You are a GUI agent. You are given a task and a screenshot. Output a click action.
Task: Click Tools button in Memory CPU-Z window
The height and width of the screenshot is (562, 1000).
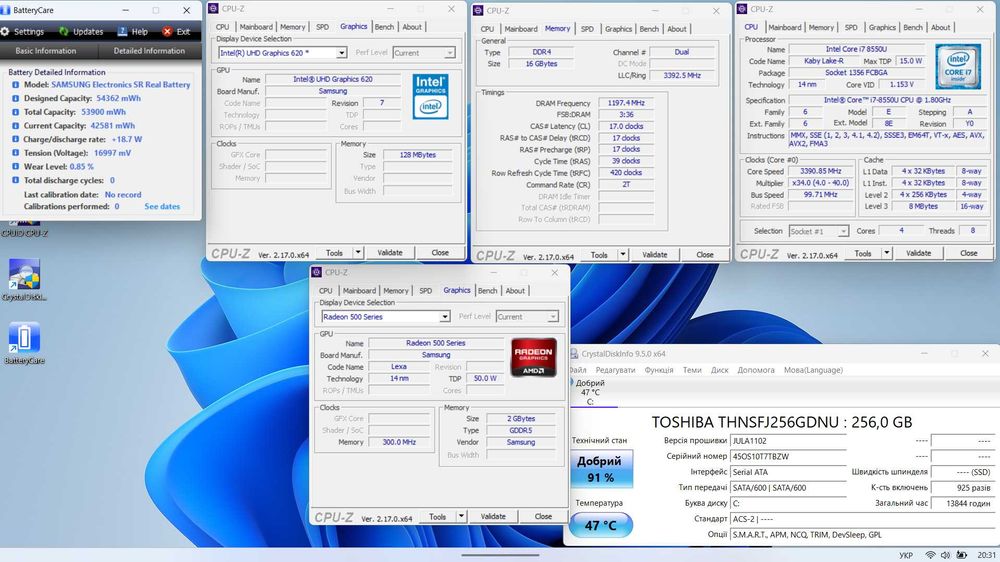pos(599,255)
